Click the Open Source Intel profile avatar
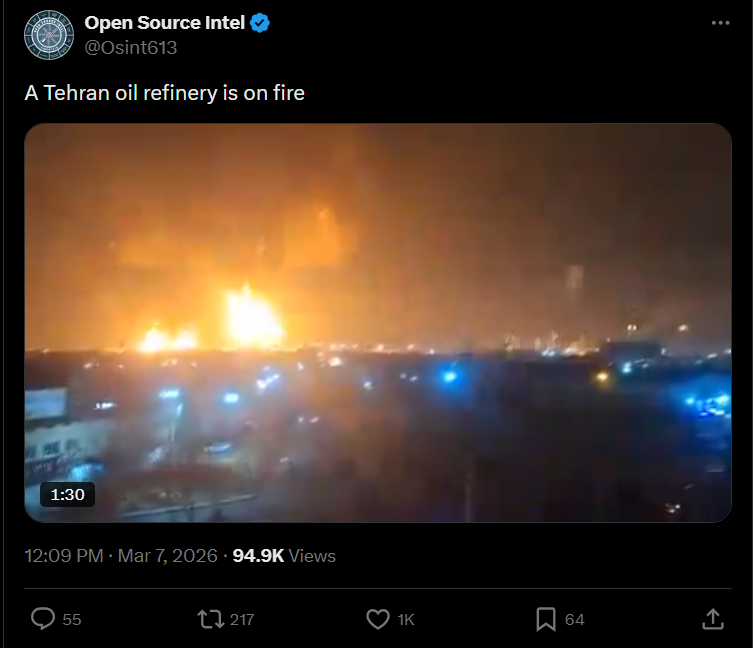The image size is (753, 648). (49, 35)
